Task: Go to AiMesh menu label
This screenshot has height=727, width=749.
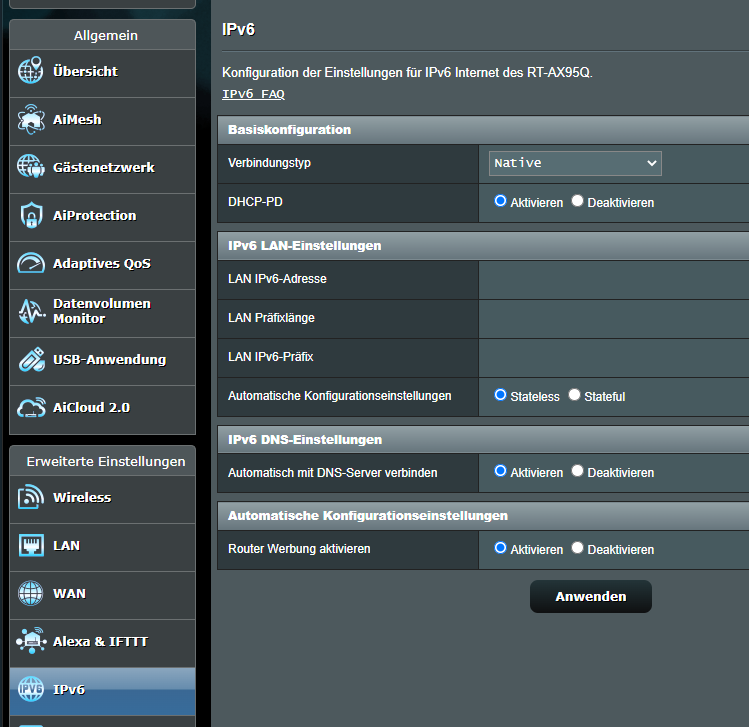Action: (x=77, y=119)
